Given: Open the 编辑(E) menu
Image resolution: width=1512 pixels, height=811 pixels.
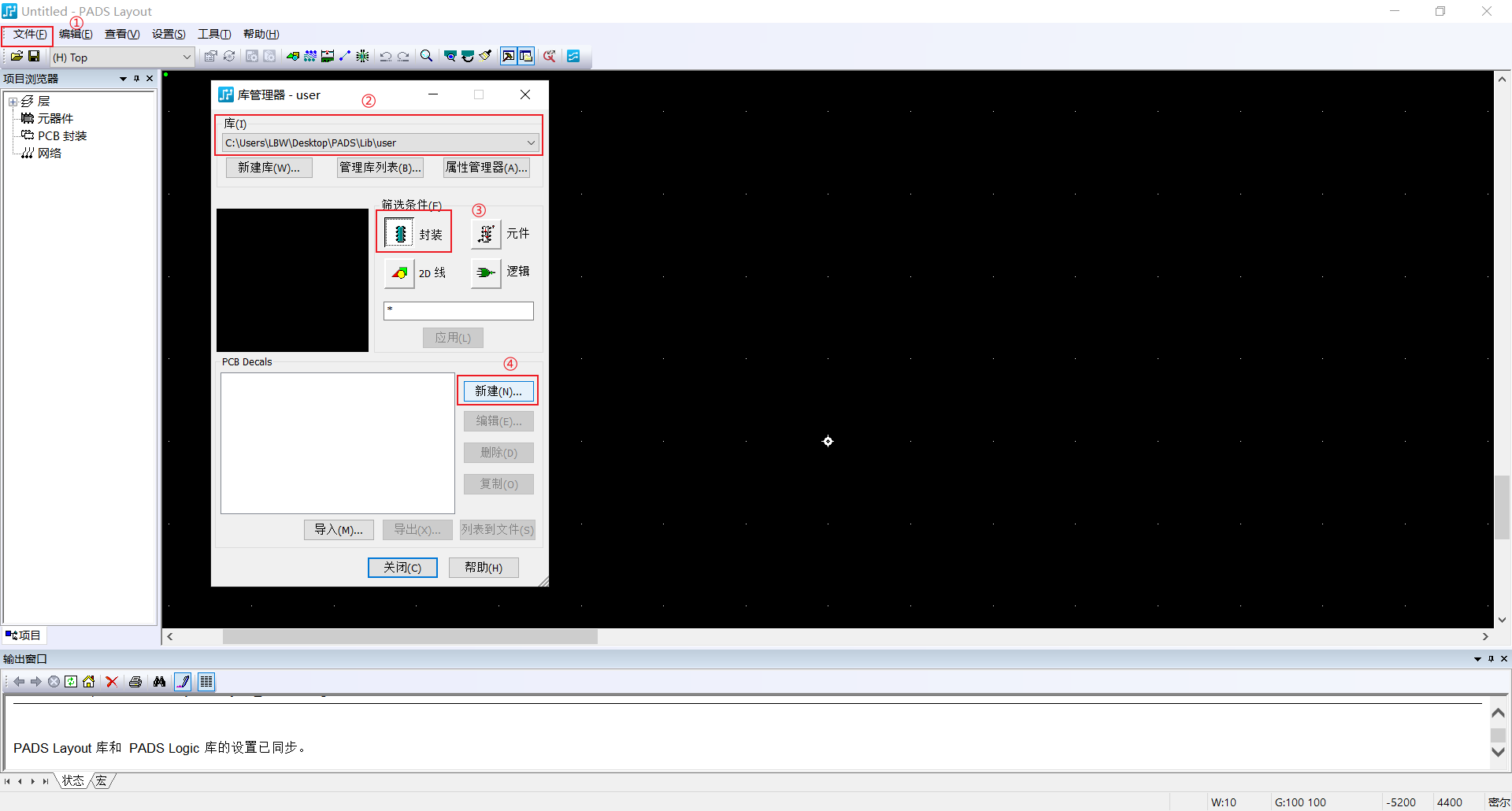Looking at the screenshot, I should click(76, 34).
